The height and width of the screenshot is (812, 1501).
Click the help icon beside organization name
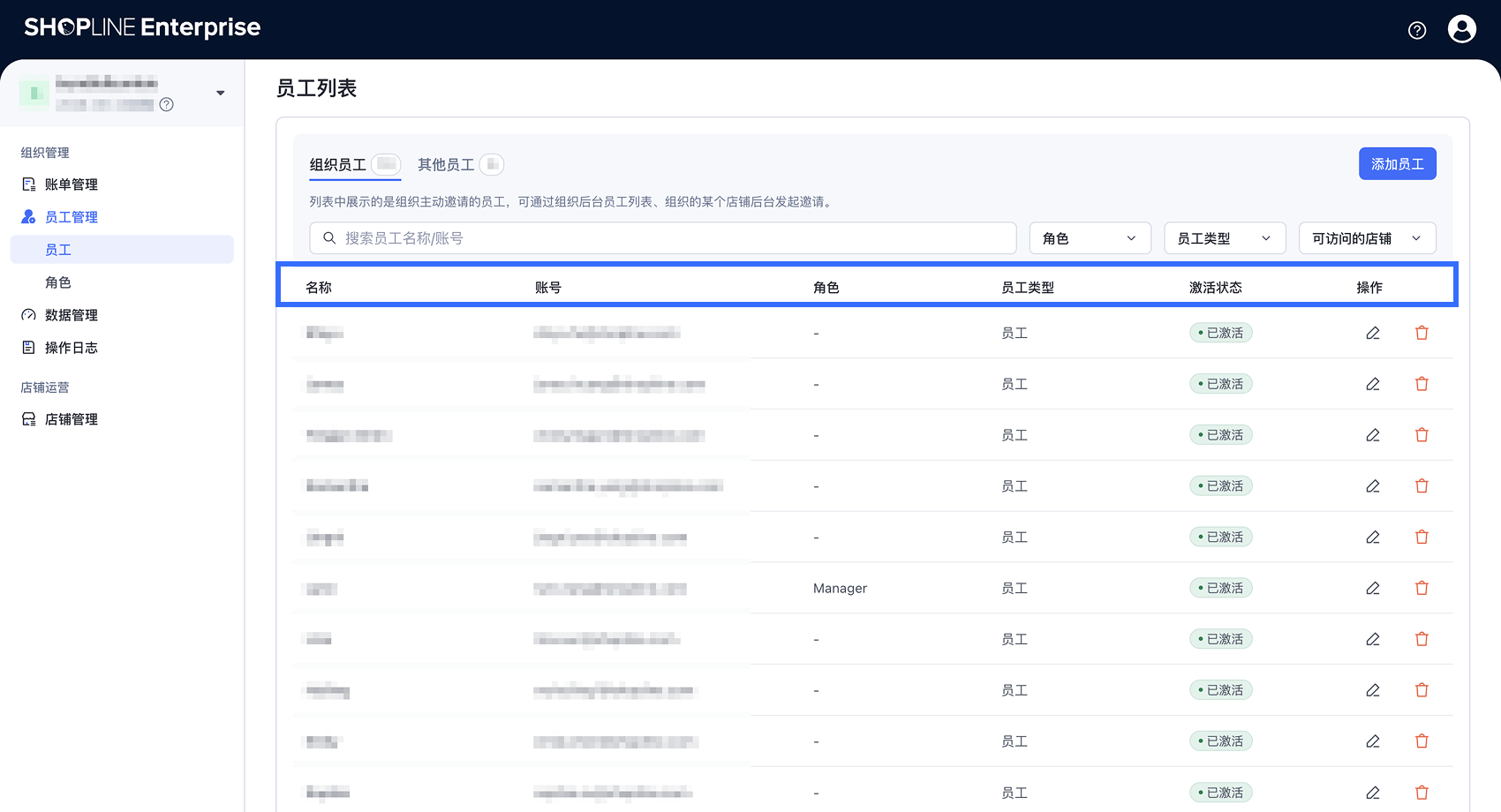(x=167, y=104)
